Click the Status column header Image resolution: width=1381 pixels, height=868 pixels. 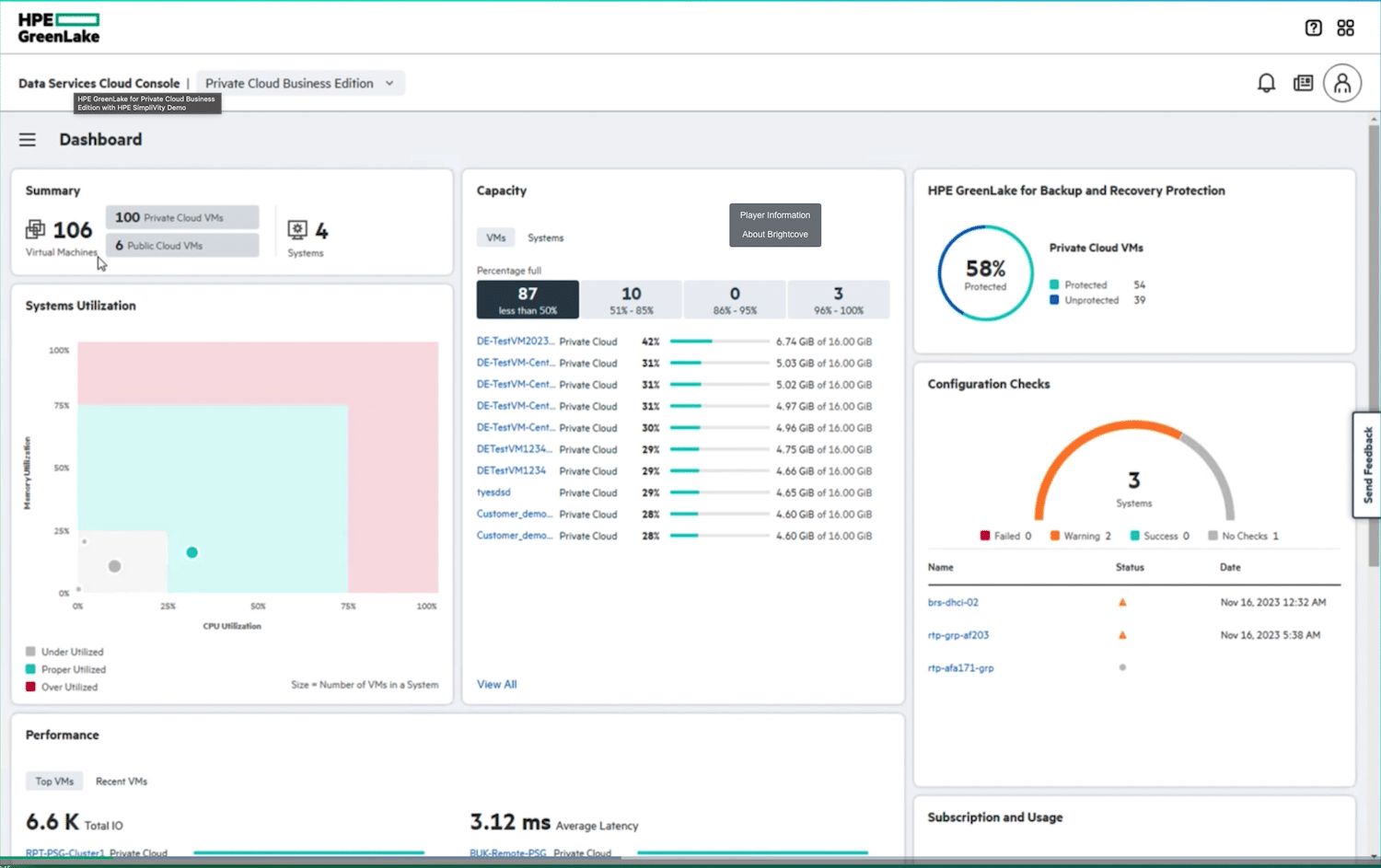(1130, 567)
